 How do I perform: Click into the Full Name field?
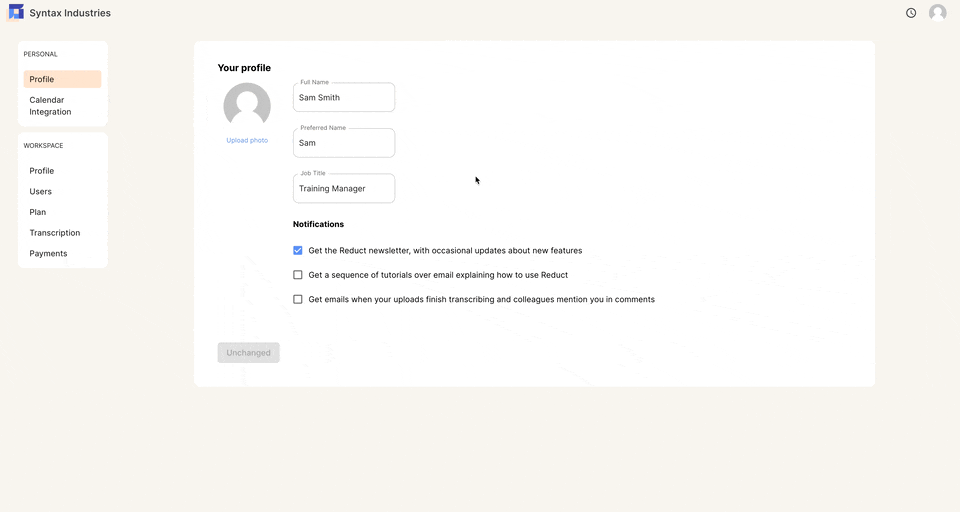344,97
